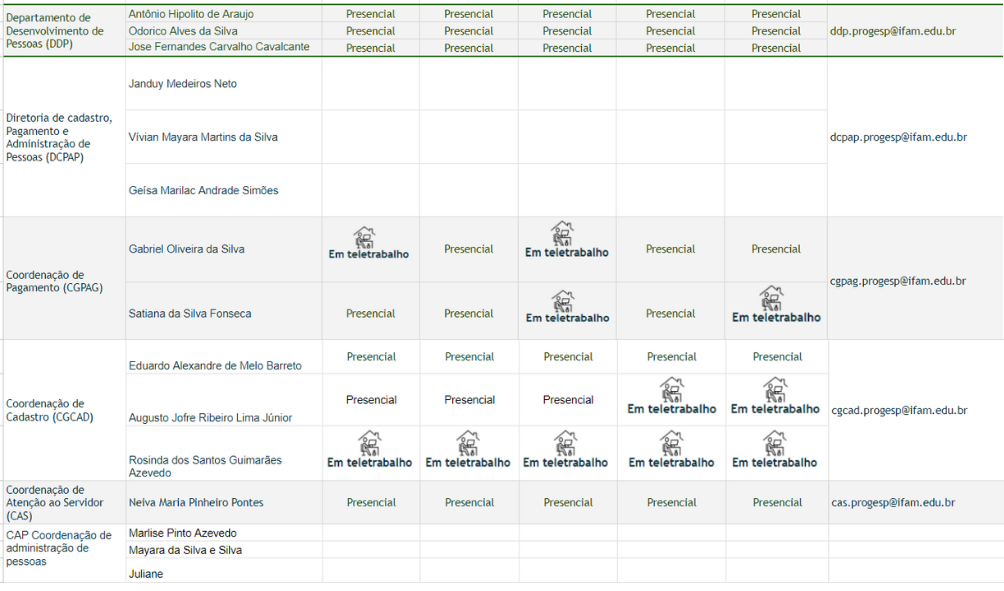Select name Geísa Marilac Andrade Simões
The image size is (1004, 591).
[x=204, y=190]
